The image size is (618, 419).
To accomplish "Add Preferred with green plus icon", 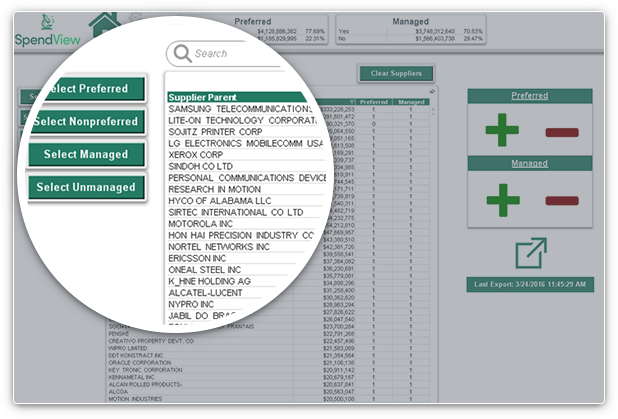I will [x=502, y=130].
